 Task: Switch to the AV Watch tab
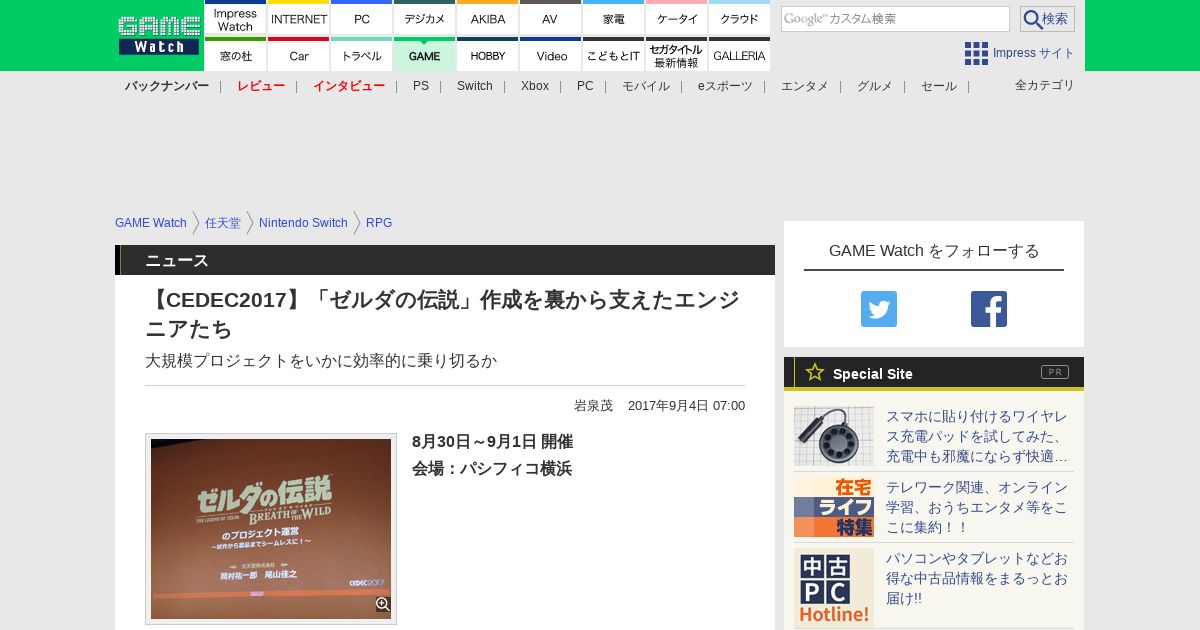click(x=550, y=18)
